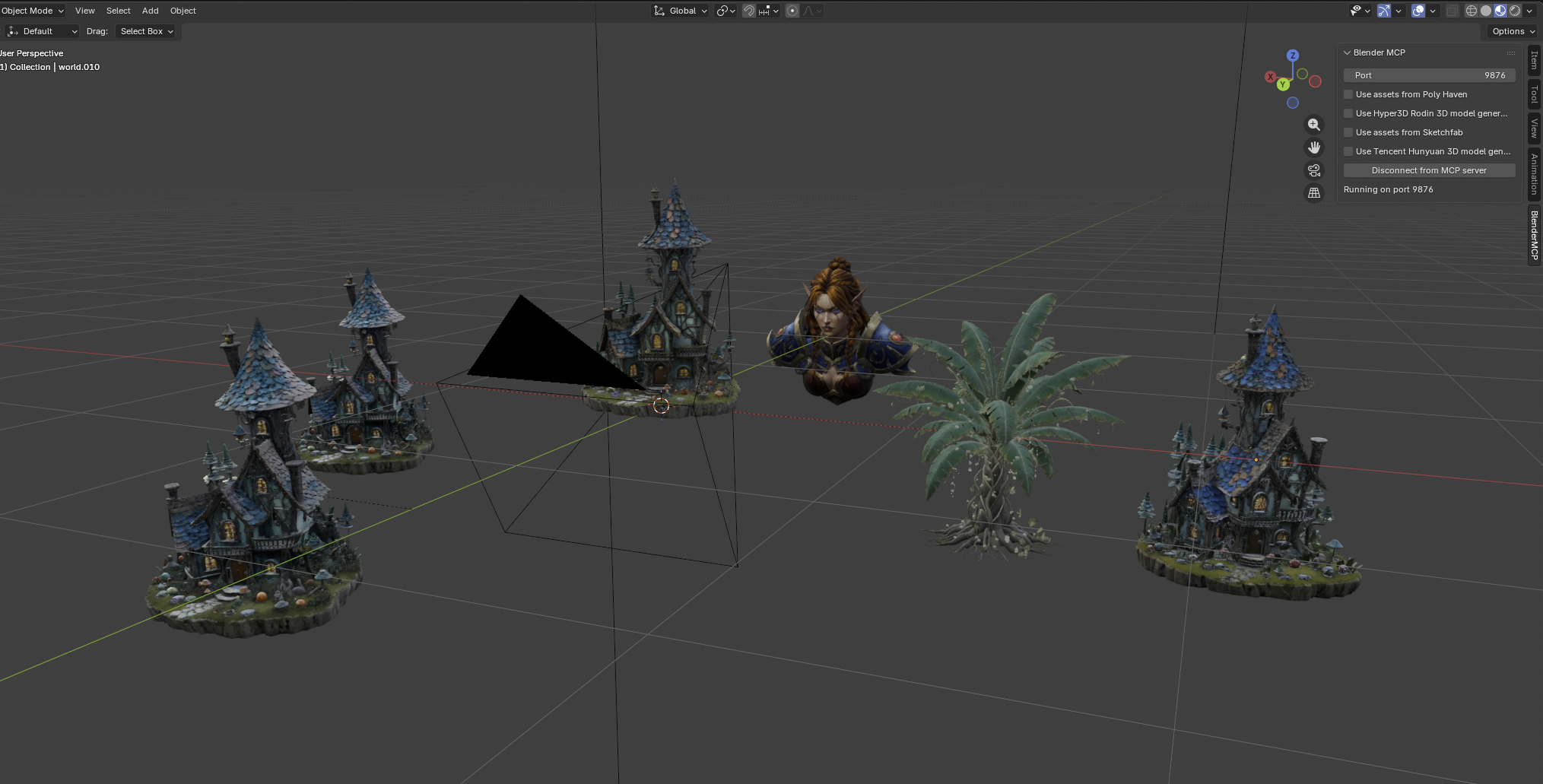Click the hollow green negative Y gizmo circle
1543x784 pixels.
tap(1302, 74)
